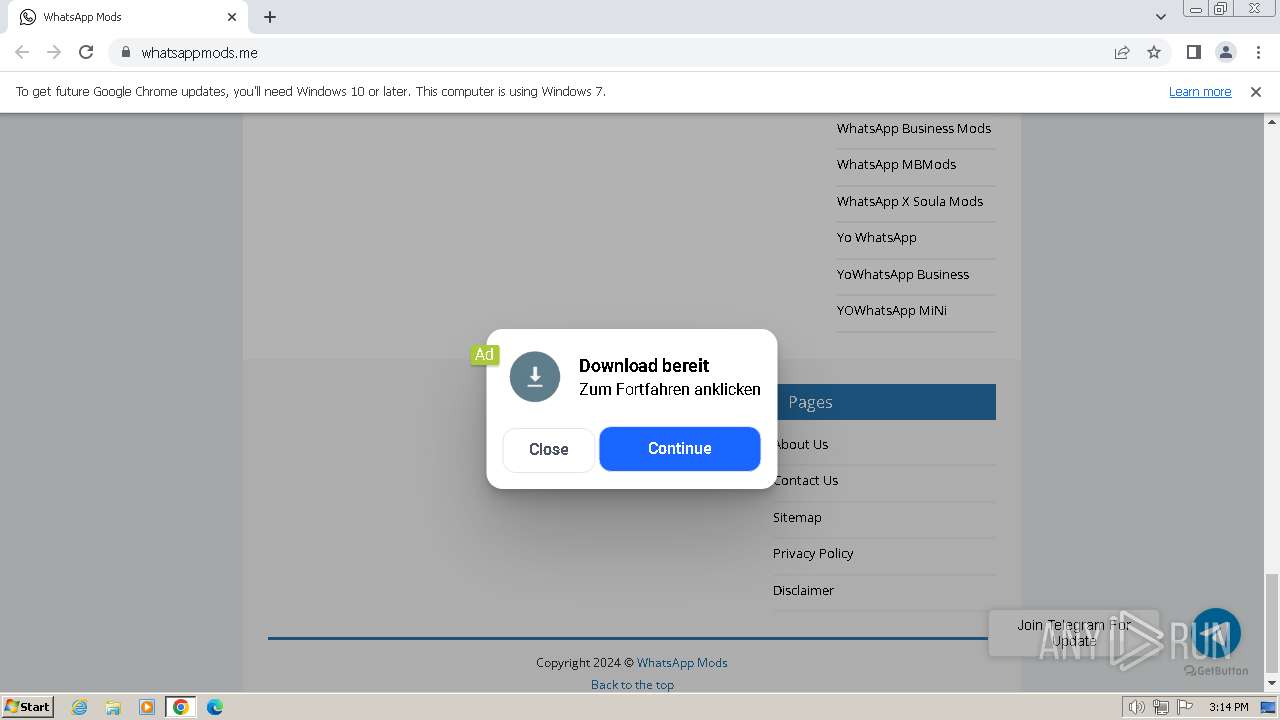Open the tab search dropdown
The width and height of the screenshot is (1280, 720).
(1160, 17)
